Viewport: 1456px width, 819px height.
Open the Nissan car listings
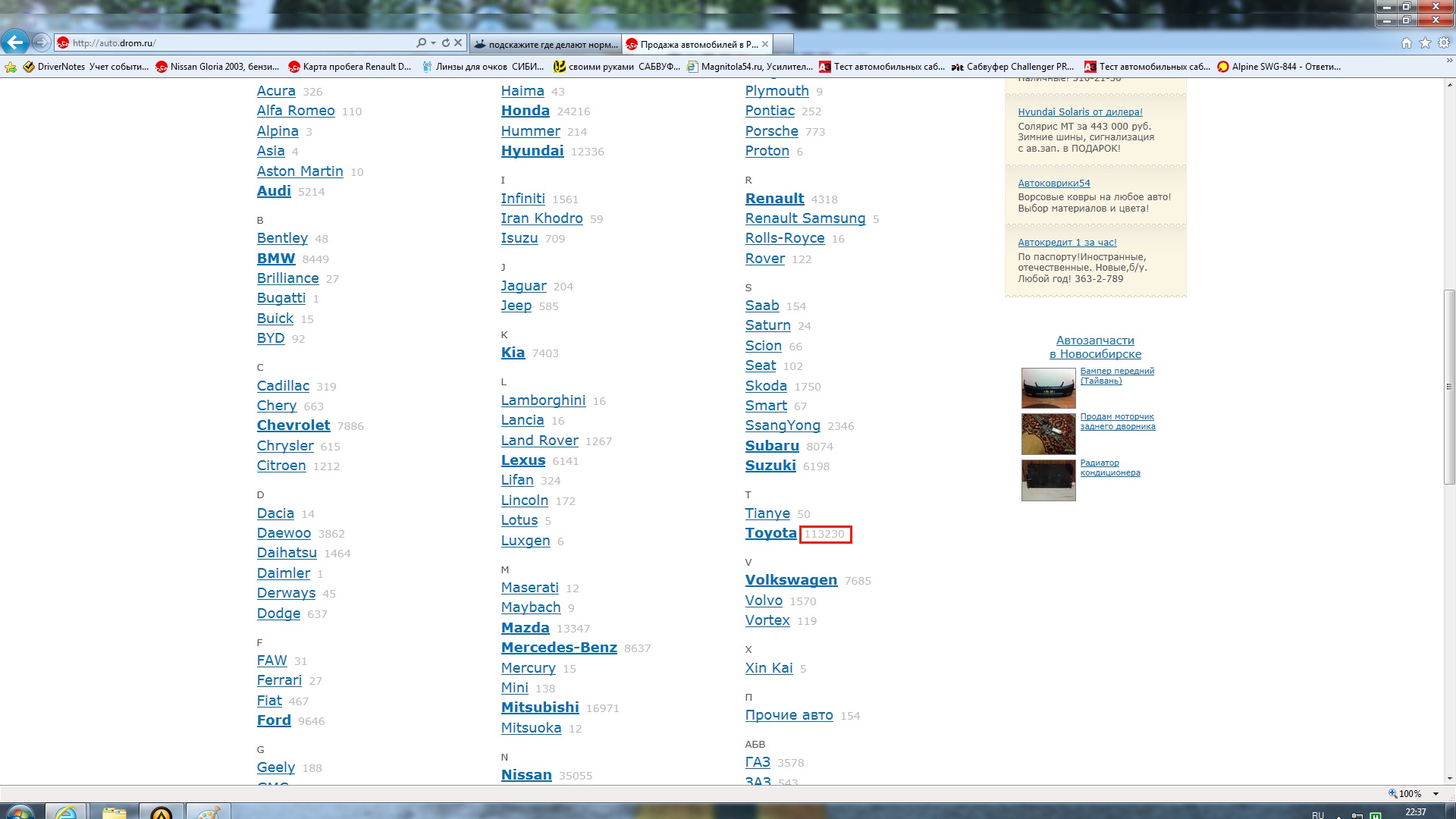(x=526, y=775)
